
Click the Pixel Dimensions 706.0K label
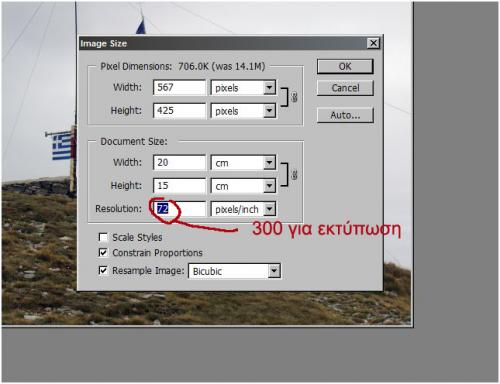click(183, 66)
